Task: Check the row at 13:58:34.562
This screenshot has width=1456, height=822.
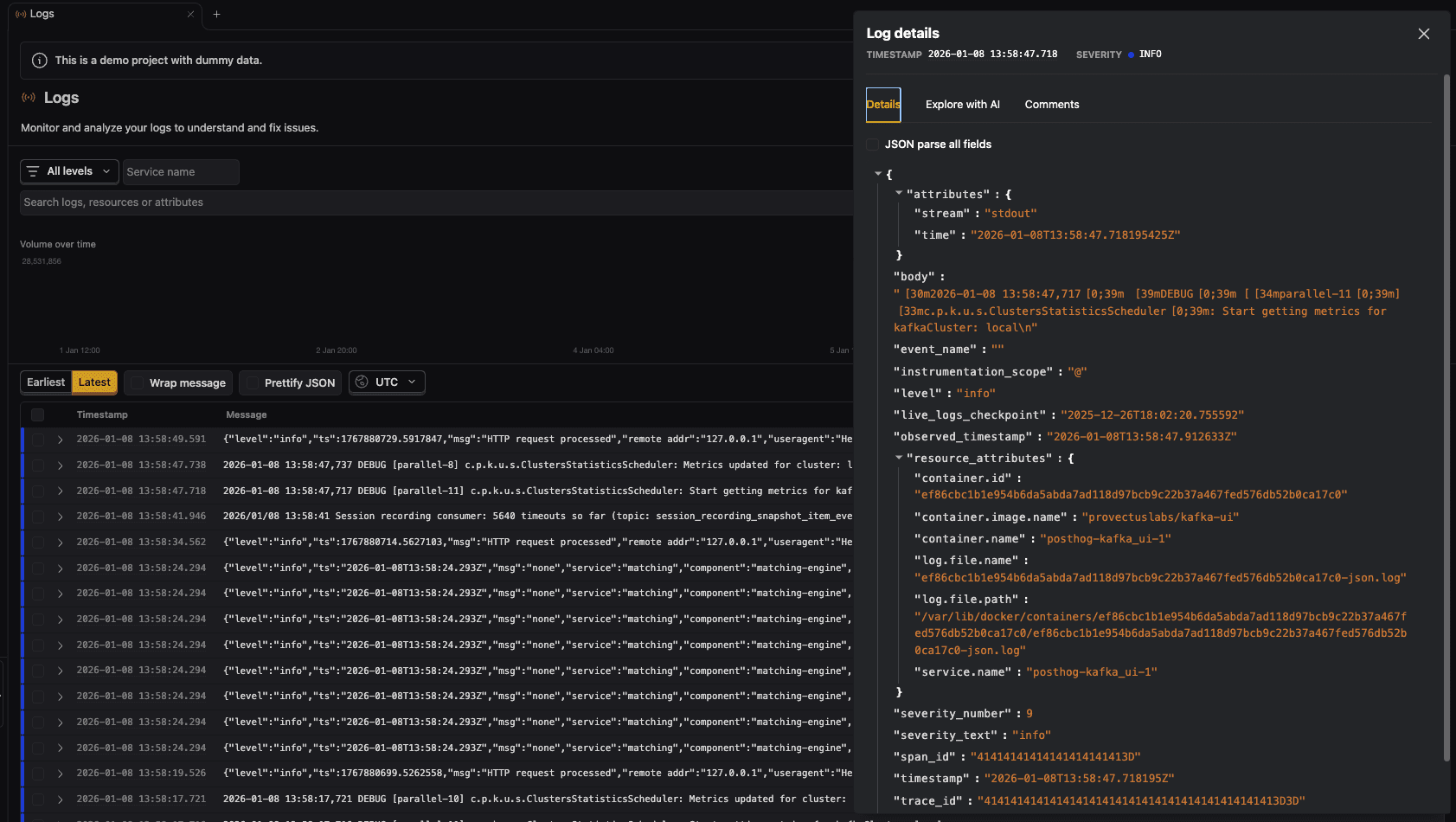Action: point(37,543)
